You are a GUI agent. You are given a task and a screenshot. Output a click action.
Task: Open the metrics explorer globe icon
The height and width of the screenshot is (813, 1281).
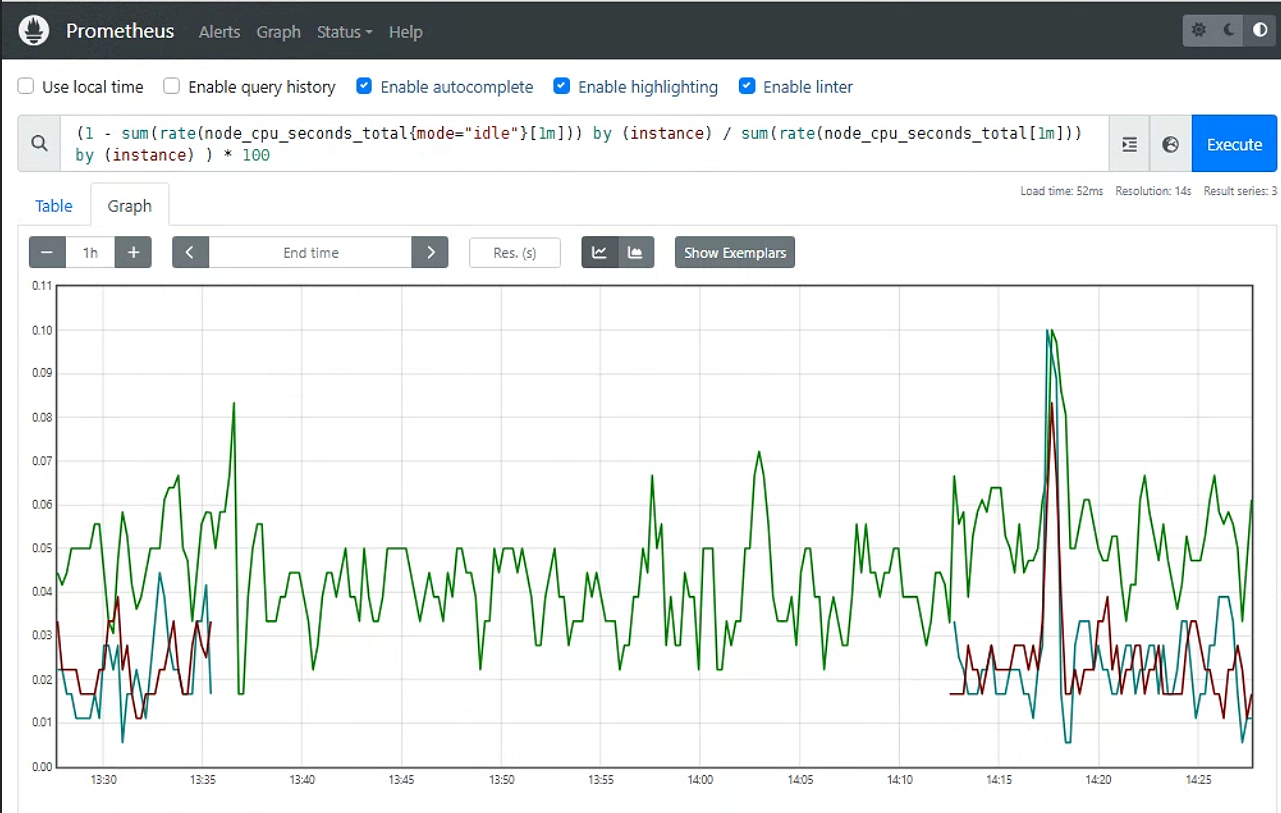(x=1171, y=145)
